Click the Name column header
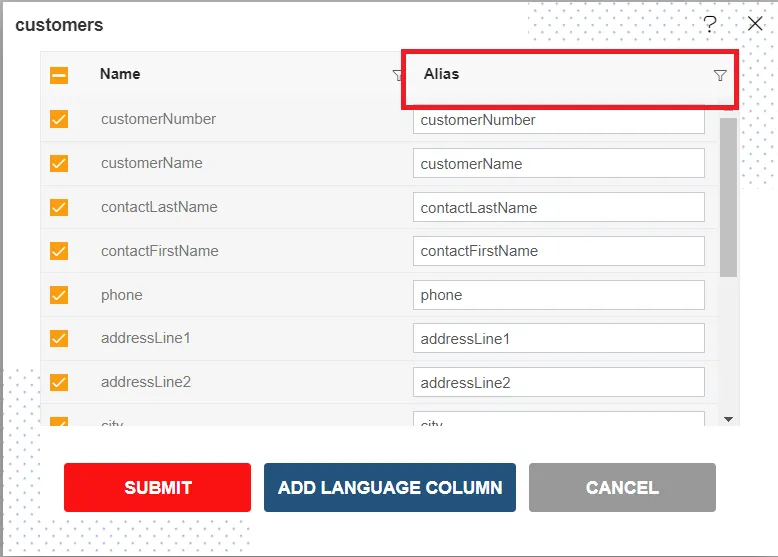Image resolution: width=778 pixels, height=557 pixels. coord(120,74)
